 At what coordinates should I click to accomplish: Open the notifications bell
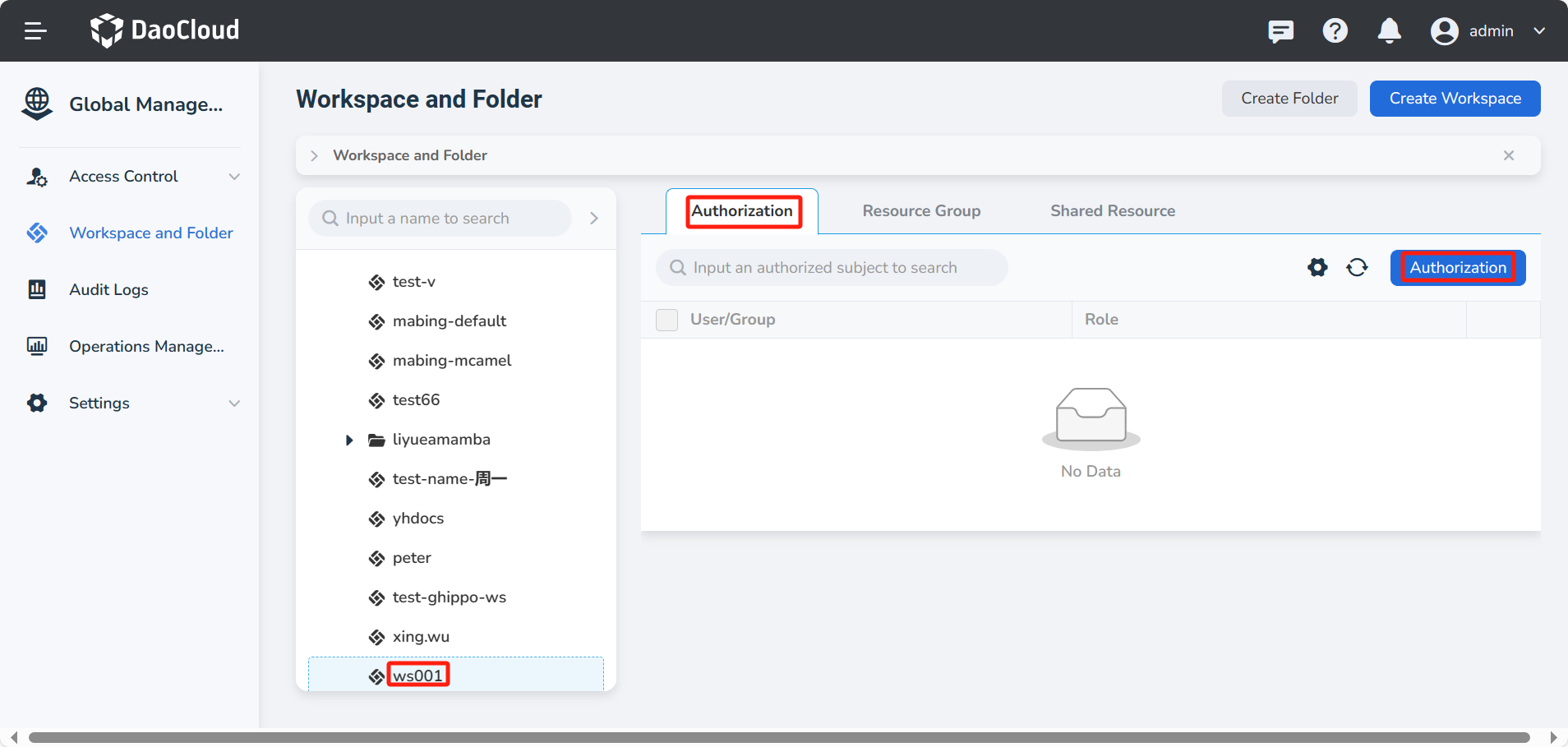(1389, 31)
